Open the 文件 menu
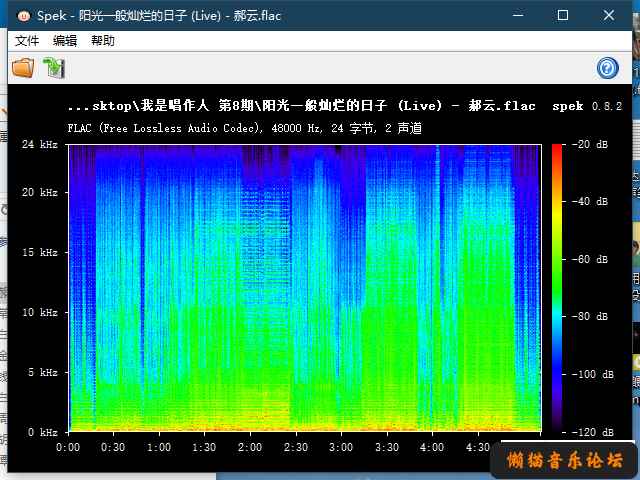Screen dimensions: 640x480 (x=27, y=41)
